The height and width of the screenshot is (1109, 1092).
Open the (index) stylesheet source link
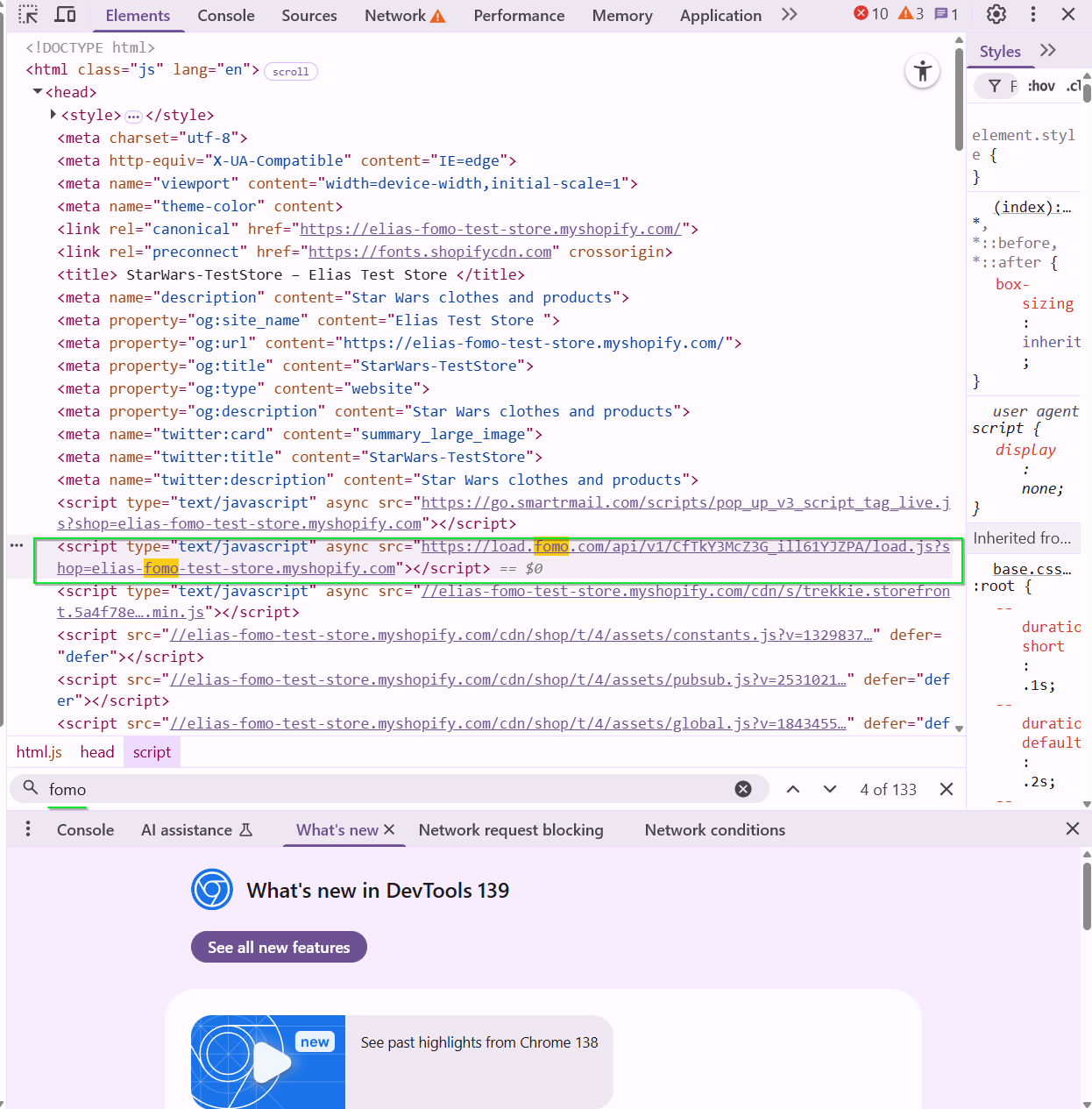click(x=1032, y=207)
